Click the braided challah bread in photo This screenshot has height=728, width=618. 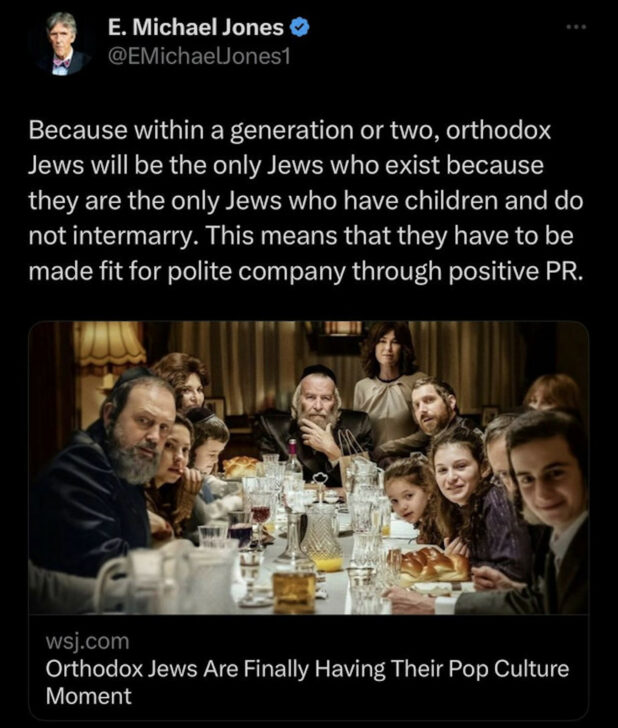434,565
